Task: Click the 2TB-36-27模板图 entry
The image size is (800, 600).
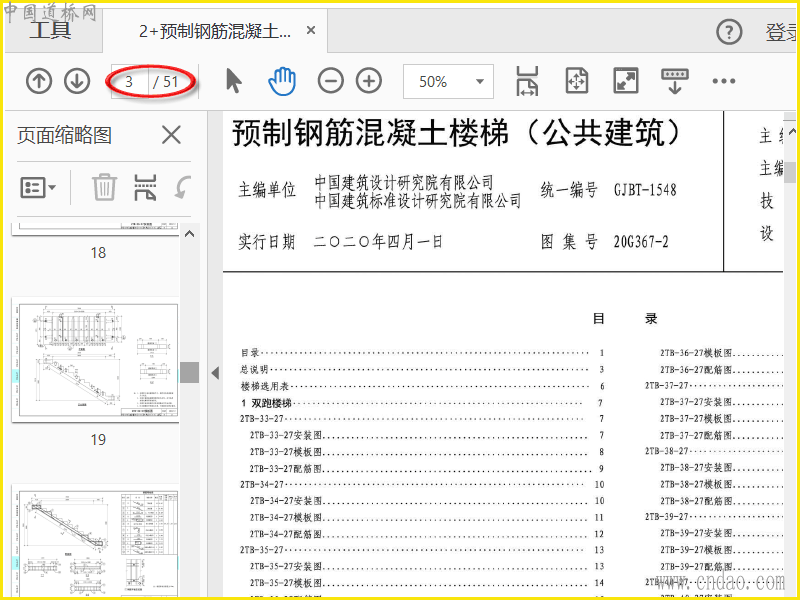Action: tap(720, 353)
